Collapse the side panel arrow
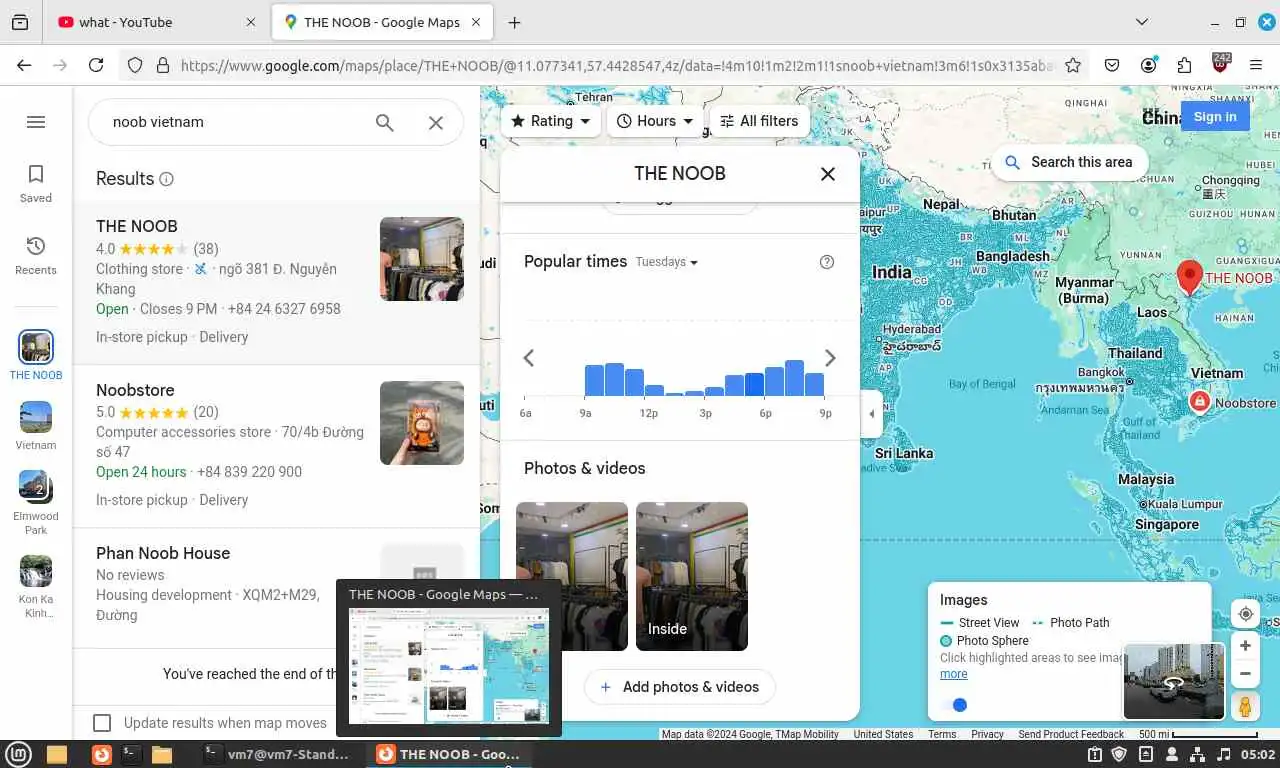Screen dimensions: 1280x768 tap(871, 414)
